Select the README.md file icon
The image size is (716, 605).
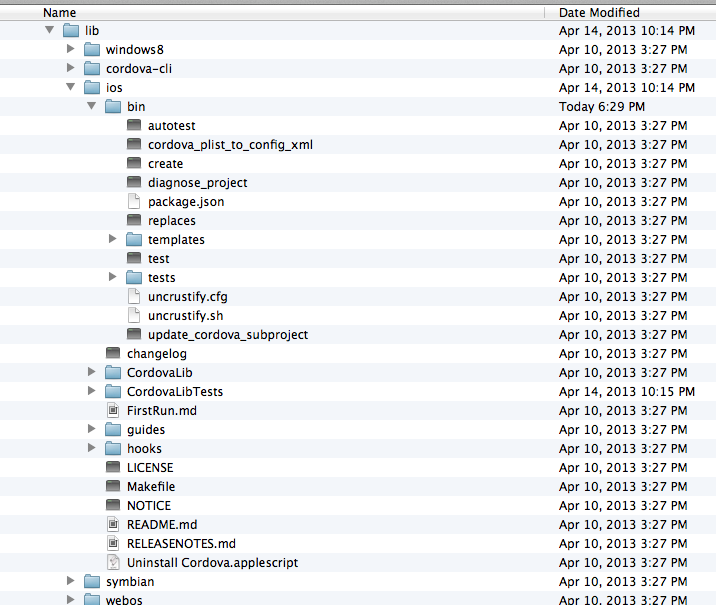tap(113, 524)
